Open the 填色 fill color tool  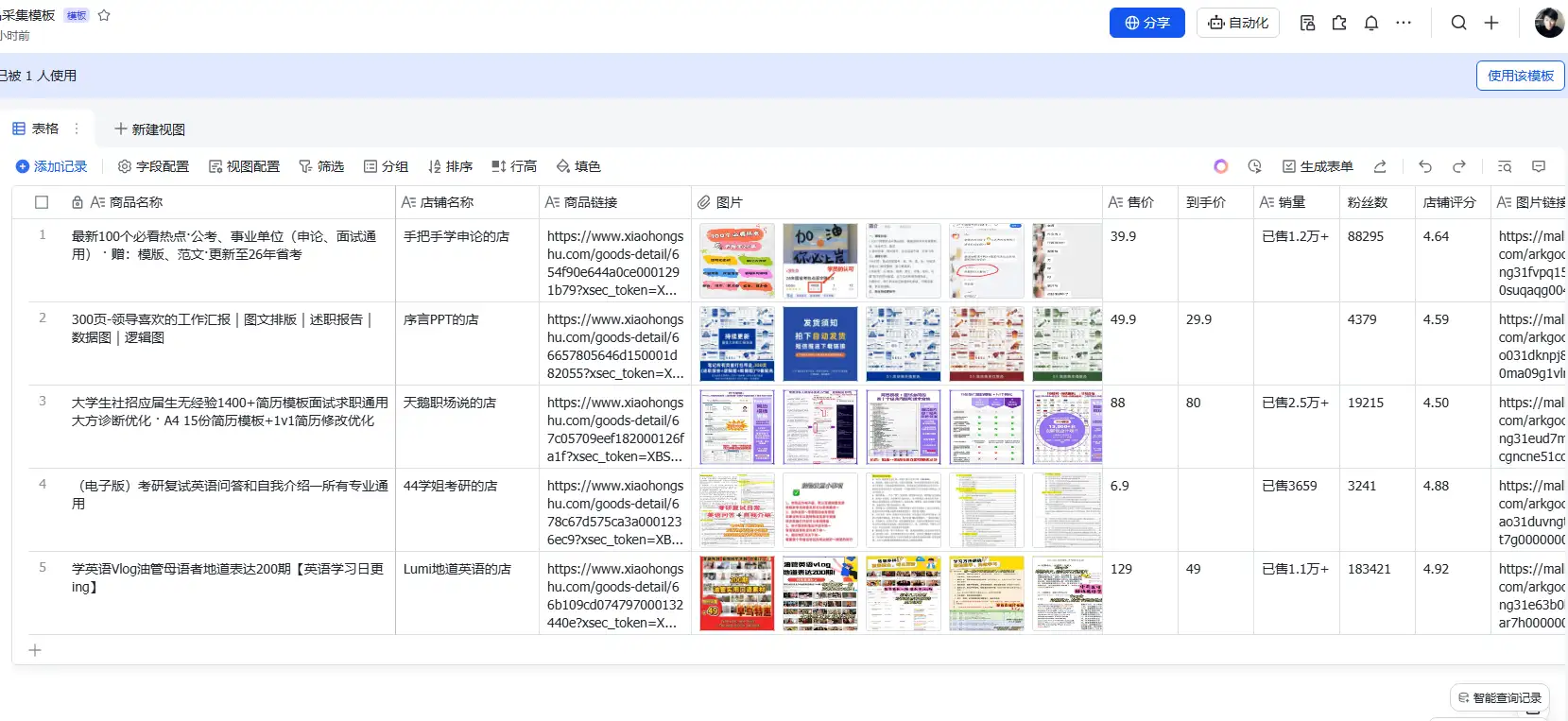tap(578, 166)
